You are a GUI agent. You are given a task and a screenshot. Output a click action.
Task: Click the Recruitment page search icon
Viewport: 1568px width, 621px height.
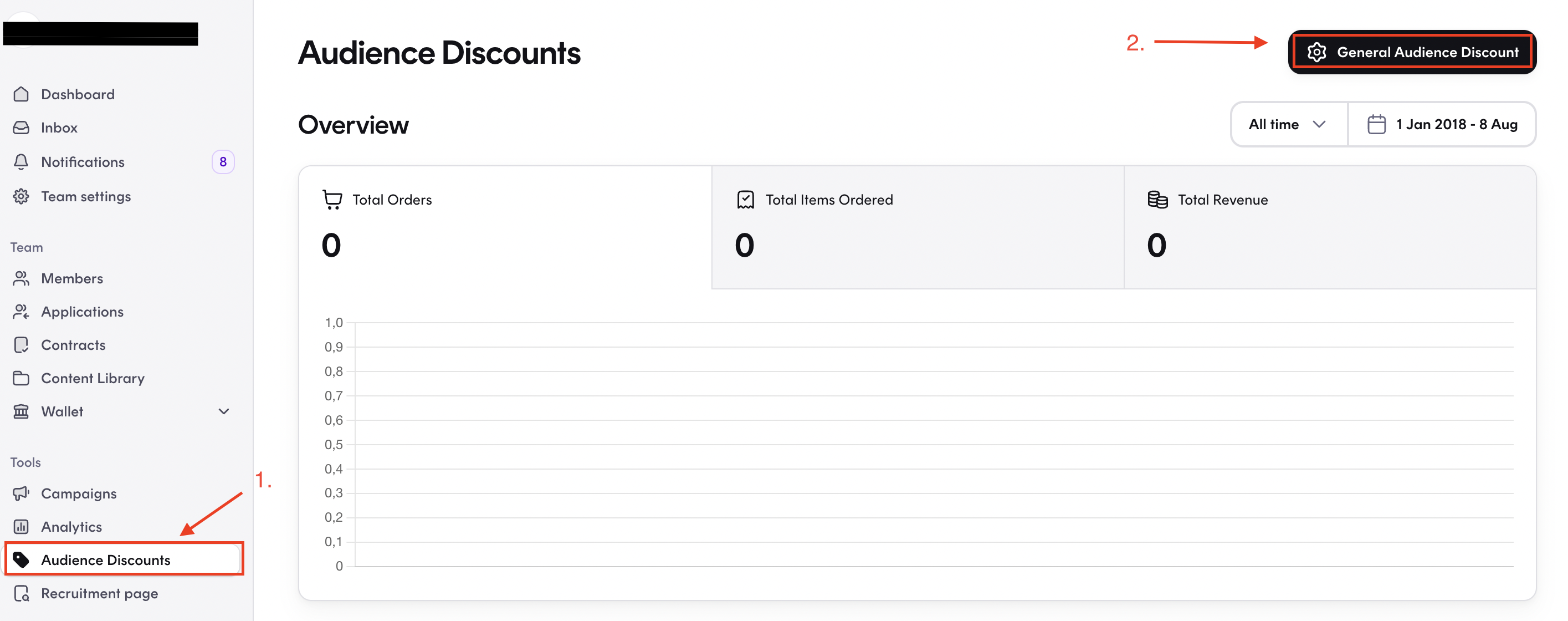21,593
